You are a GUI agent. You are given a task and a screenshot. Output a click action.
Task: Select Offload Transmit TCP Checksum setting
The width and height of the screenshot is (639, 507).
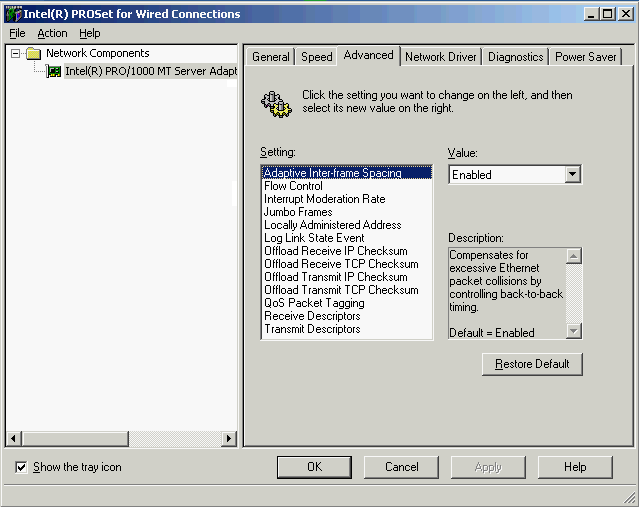347,290
